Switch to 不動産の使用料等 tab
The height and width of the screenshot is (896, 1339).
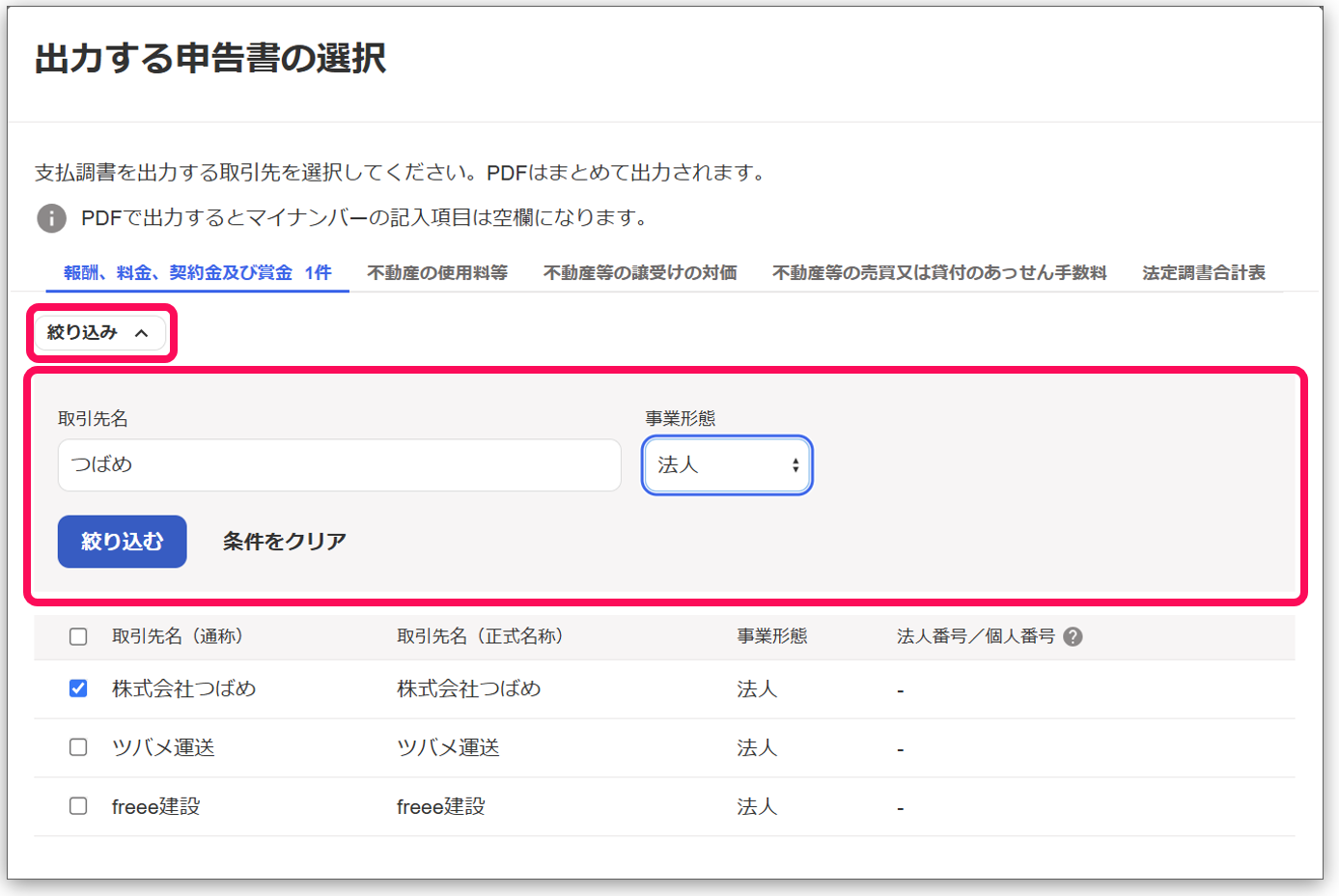[437, 272]
